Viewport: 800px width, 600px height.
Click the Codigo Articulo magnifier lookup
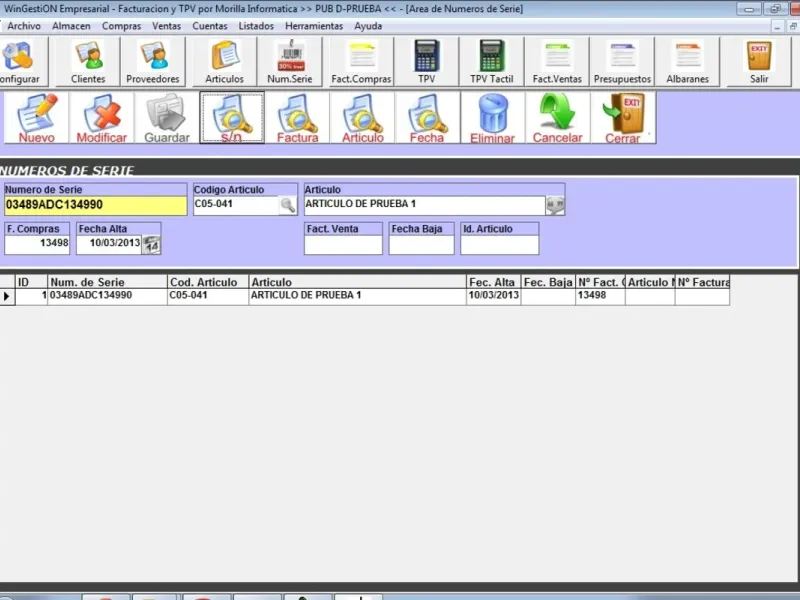click(288, 205)
